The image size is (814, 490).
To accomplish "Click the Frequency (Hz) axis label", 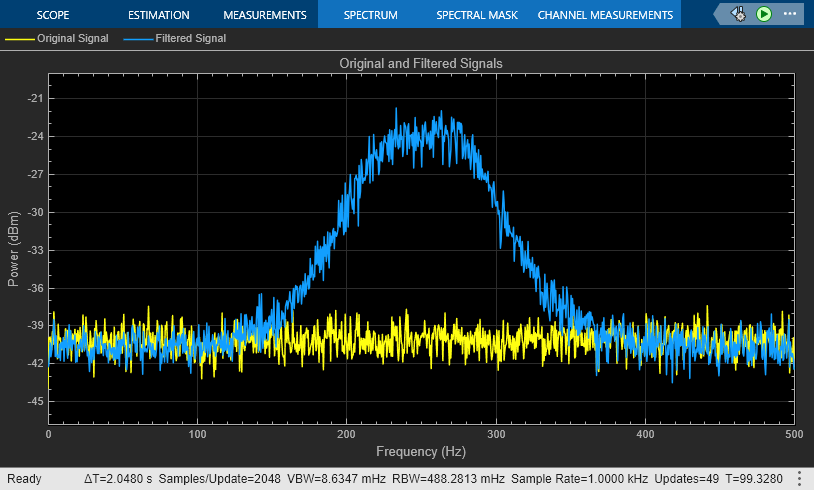I will 421,450.
